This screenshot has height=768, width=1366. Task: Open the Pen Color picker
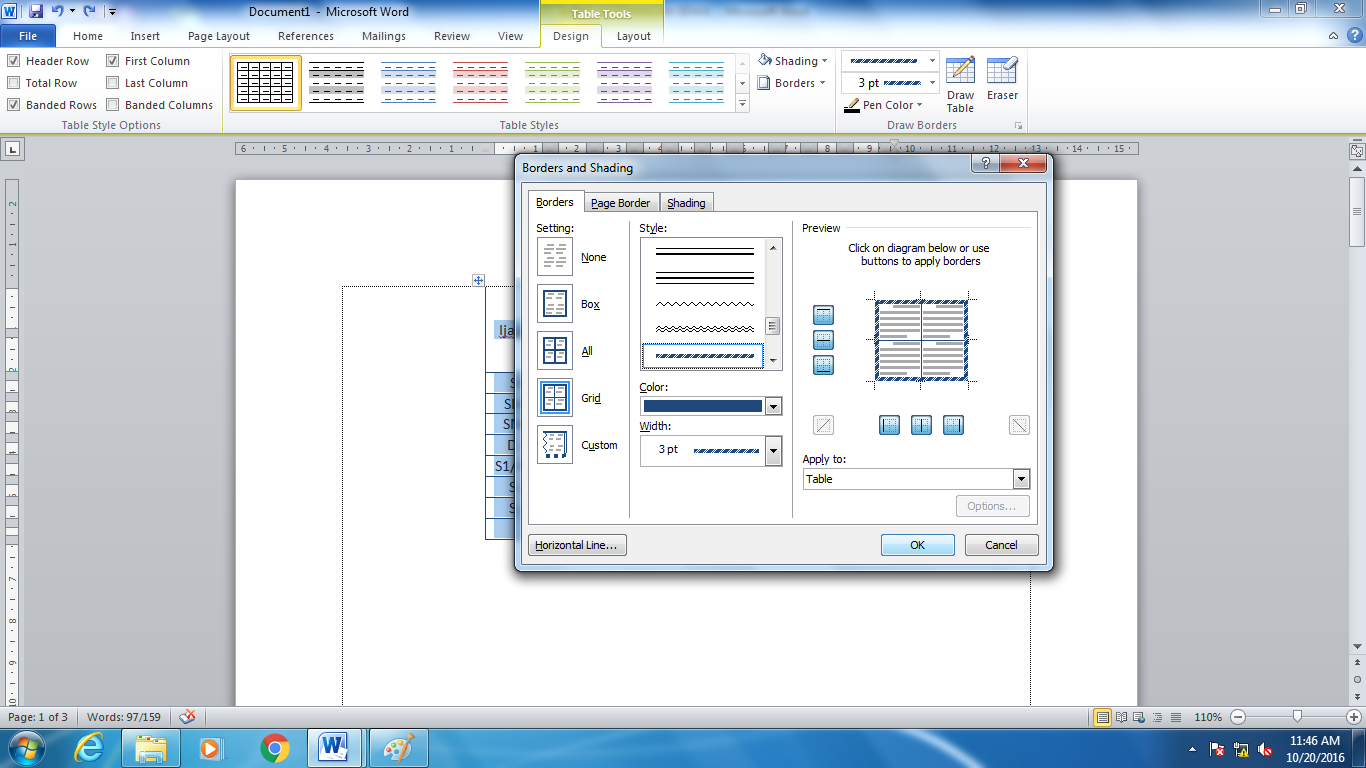(888, 104)
